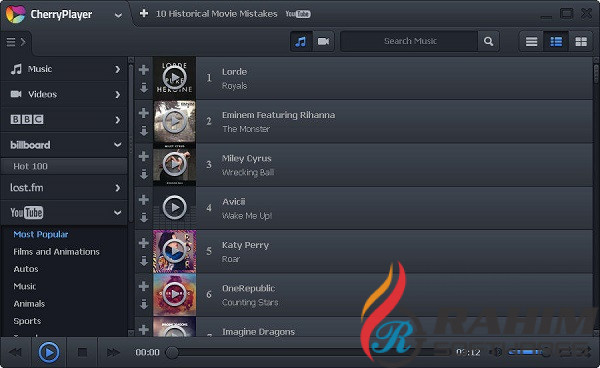The width and height of the screenshot is (600, 368).
Task: Add Eminem The Monster to playlist
Action: (144, 113)
